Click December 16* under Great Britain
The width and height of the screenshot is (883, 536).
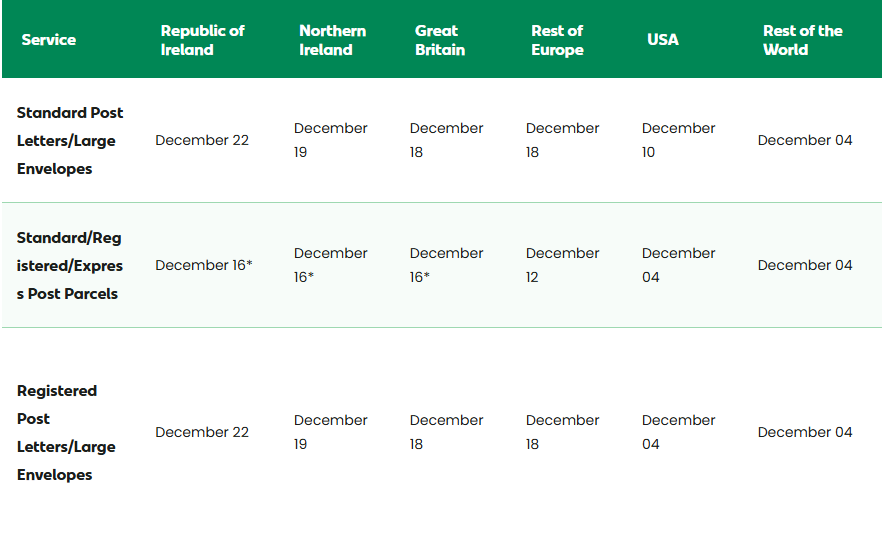pos(446,265)
